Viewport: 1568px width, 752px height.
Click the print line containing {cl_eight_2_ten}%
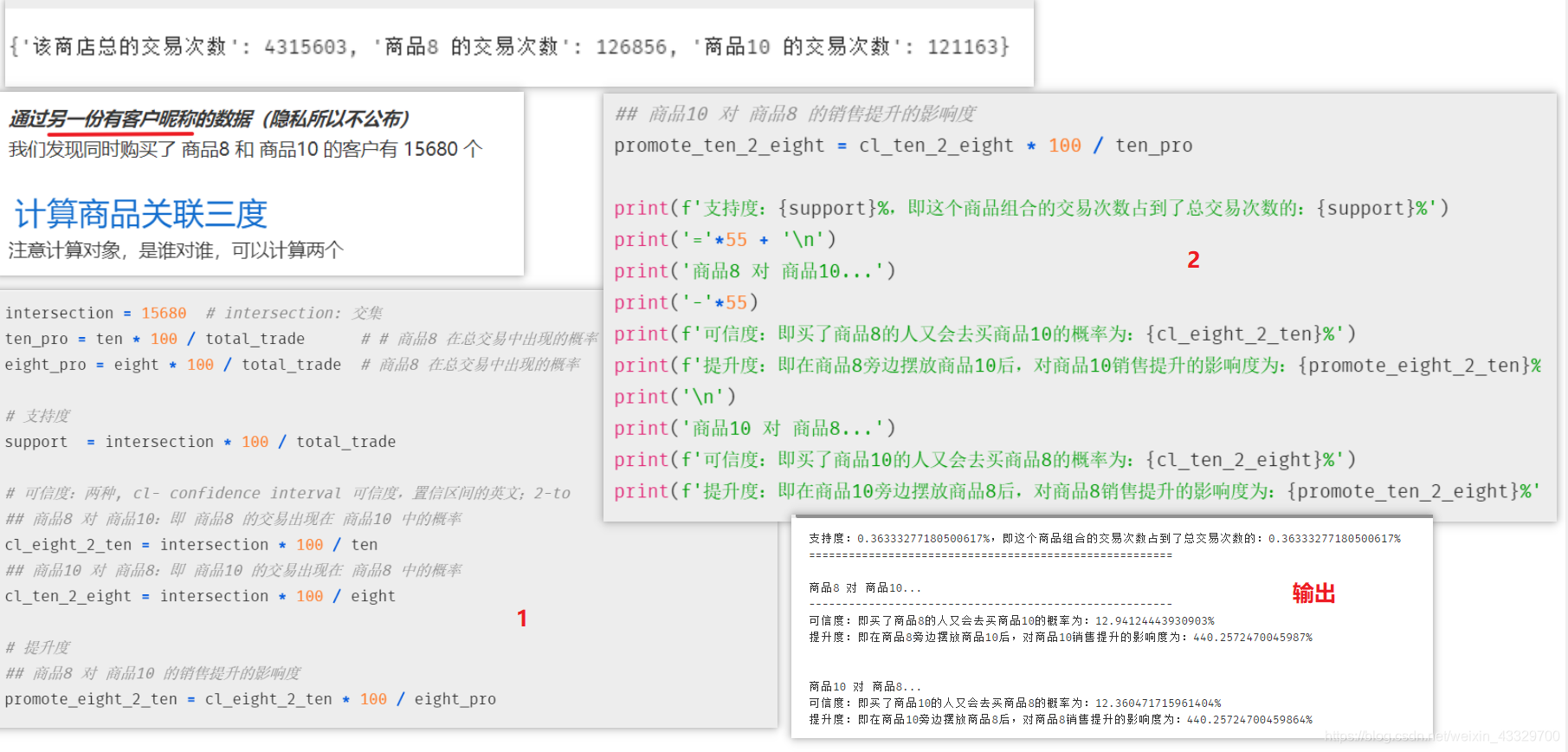984,334
